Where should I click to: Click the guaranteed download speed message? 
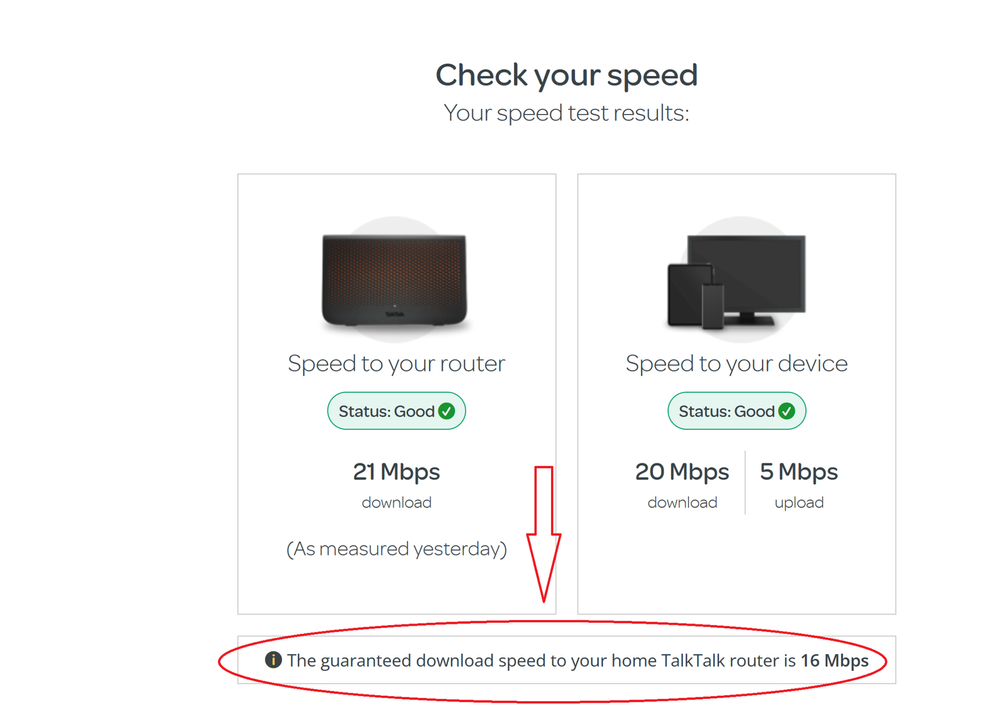click(x=542, y=660)
